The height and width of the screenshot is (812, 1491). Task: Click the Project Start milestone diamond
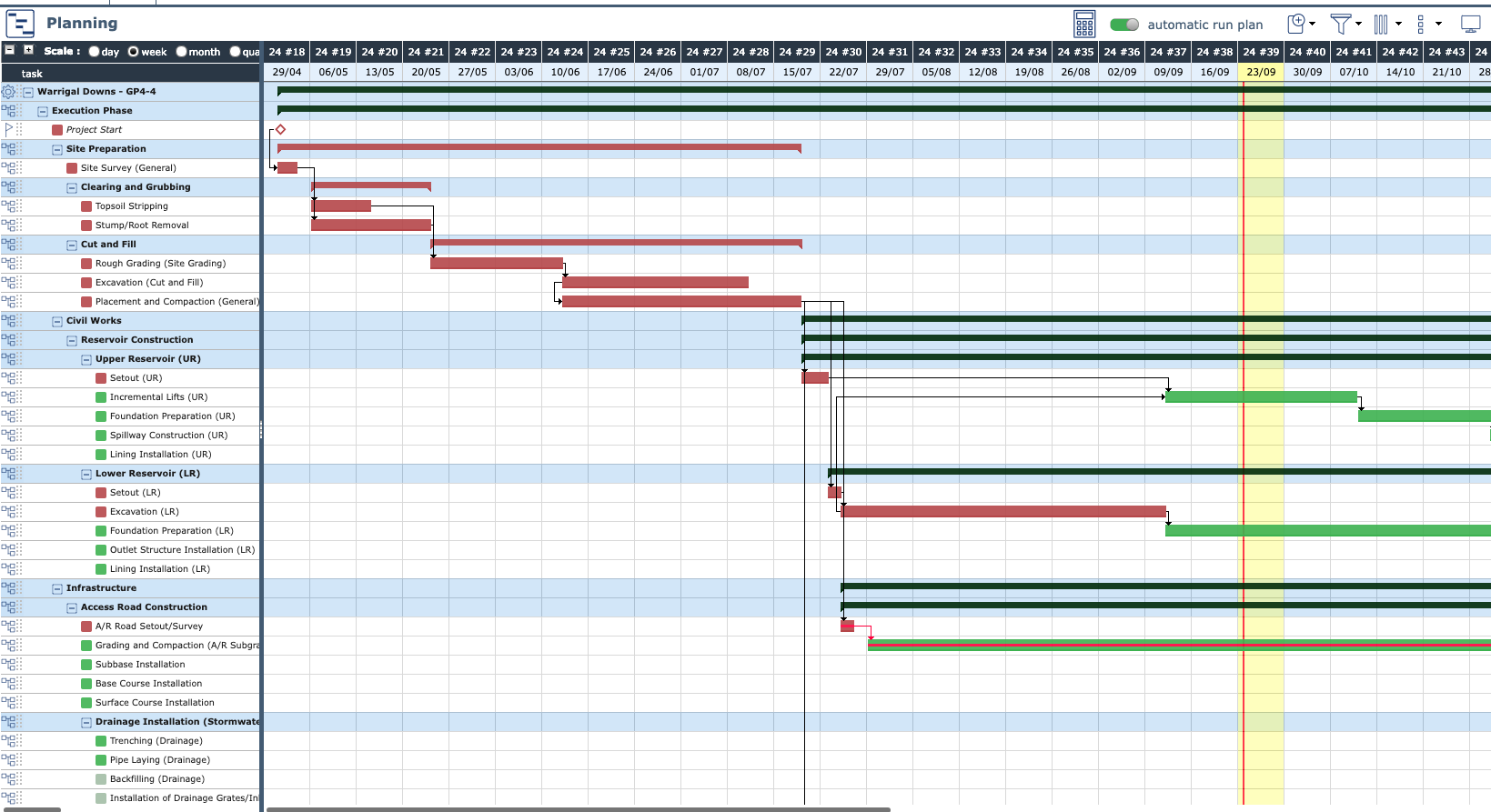click(x=280, y=130)
